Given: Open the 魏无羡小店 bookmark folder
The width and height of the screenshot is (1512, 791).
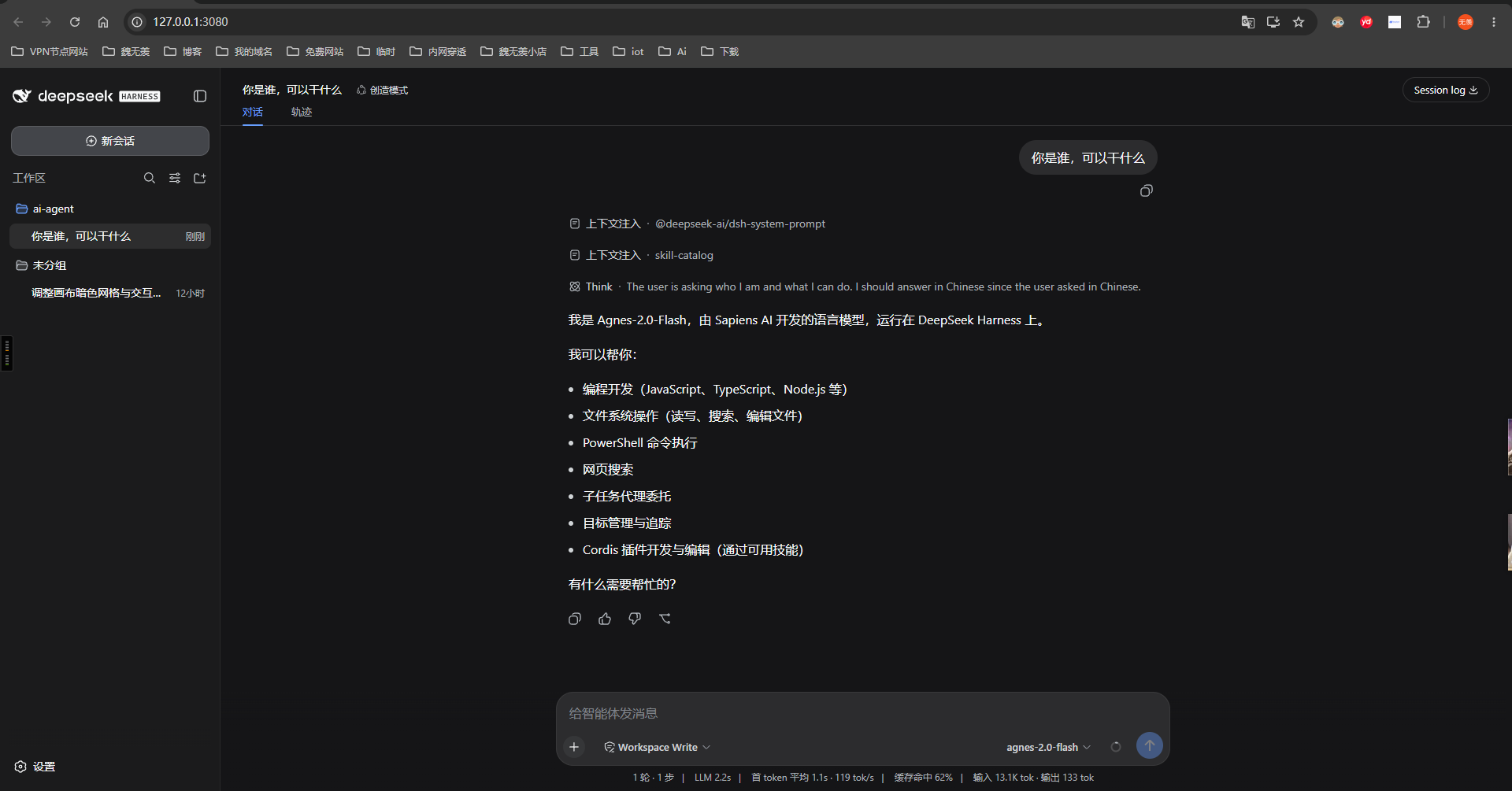Looking at the screenshot, I should (513, 51).
